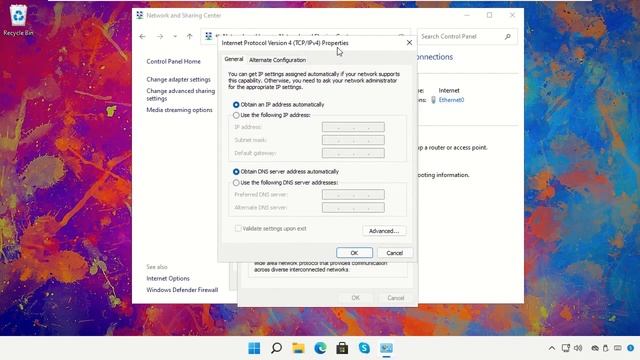
Task: Open Change adapter settings
Action: point(178,79)
